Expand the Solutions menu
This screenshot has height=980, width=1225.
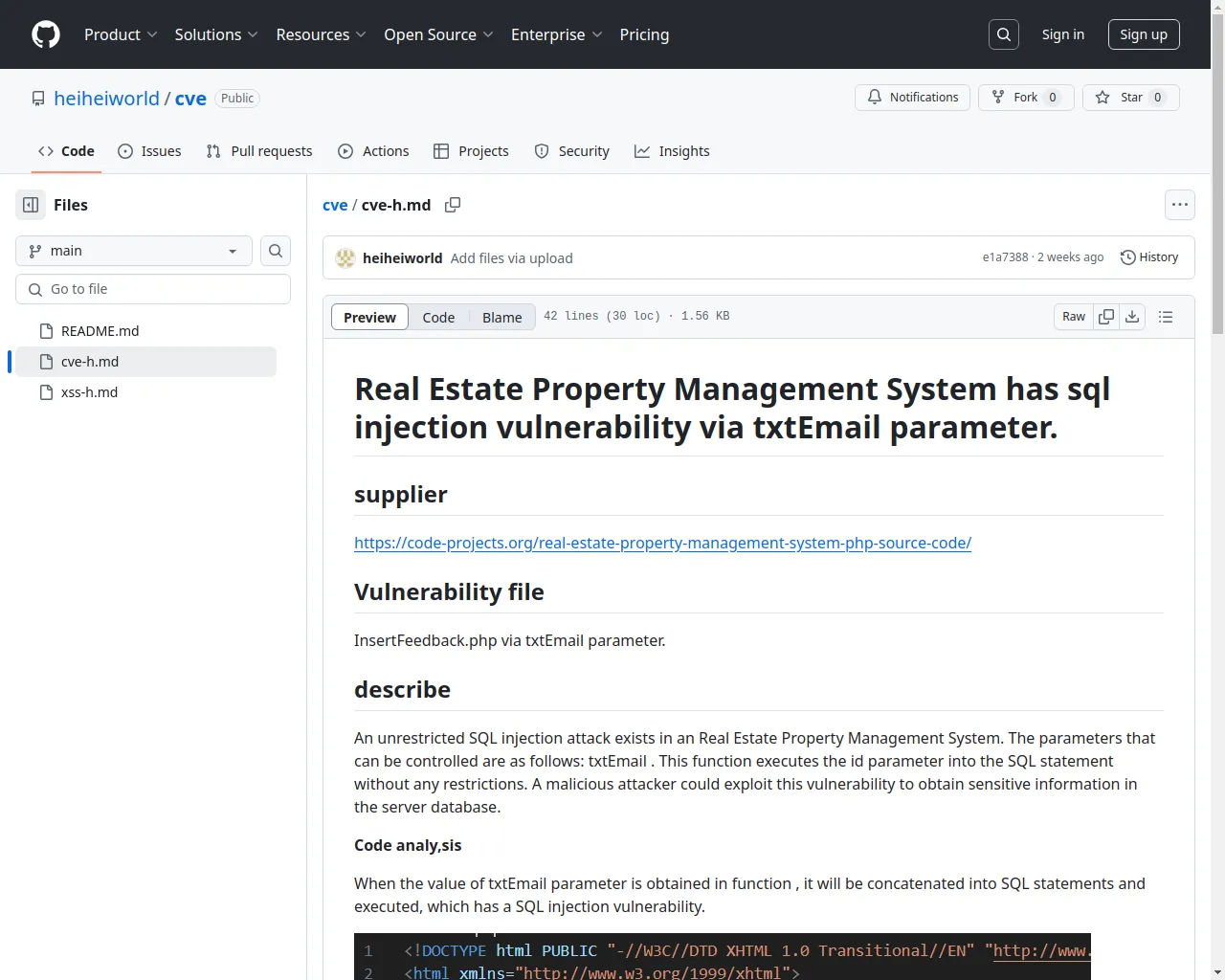(x=216, y=34)
